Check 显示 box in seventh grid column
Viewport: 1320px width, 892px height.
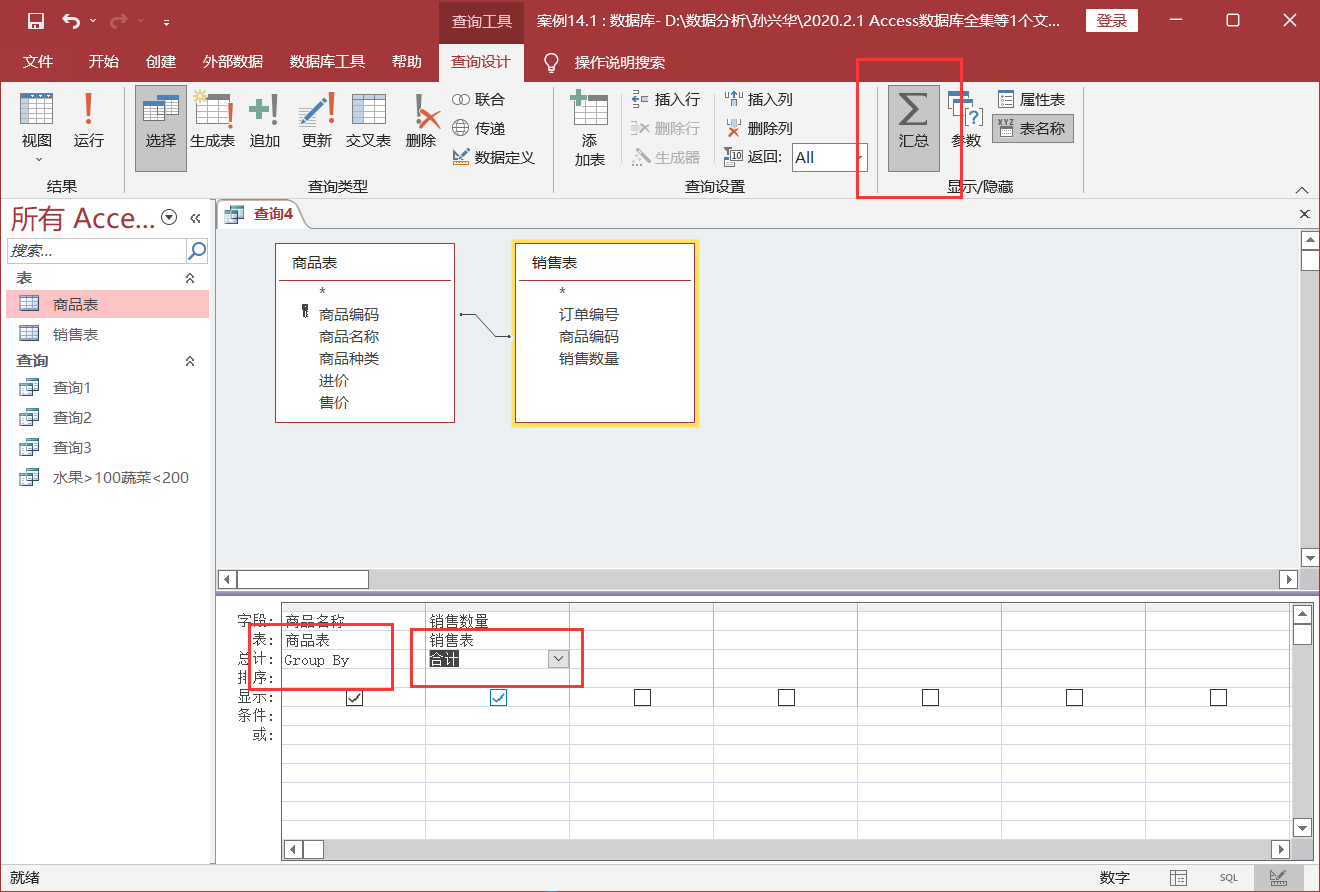[x=1218, y=698]
